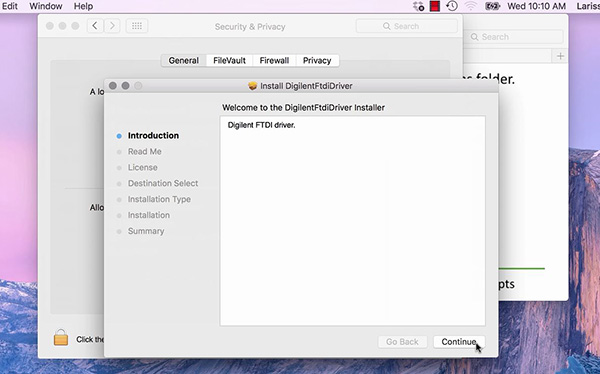This screenshot has width=600, height=374.
Task: Click the disabled Go Back button
Action: pos(402,342)
